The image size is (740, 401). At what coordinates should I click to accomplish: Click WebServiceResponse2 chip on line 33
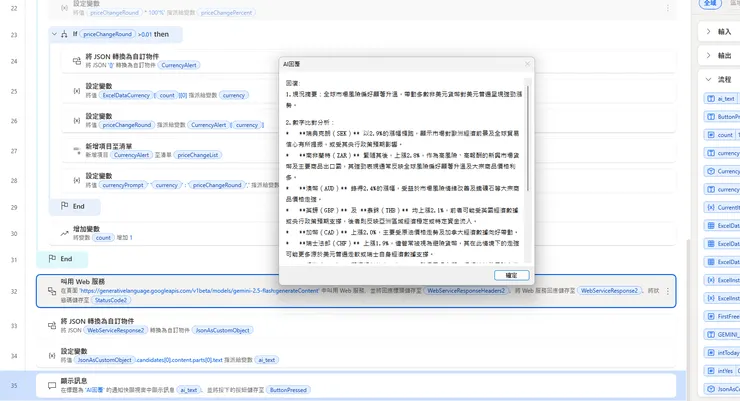(x=116, y=330)
